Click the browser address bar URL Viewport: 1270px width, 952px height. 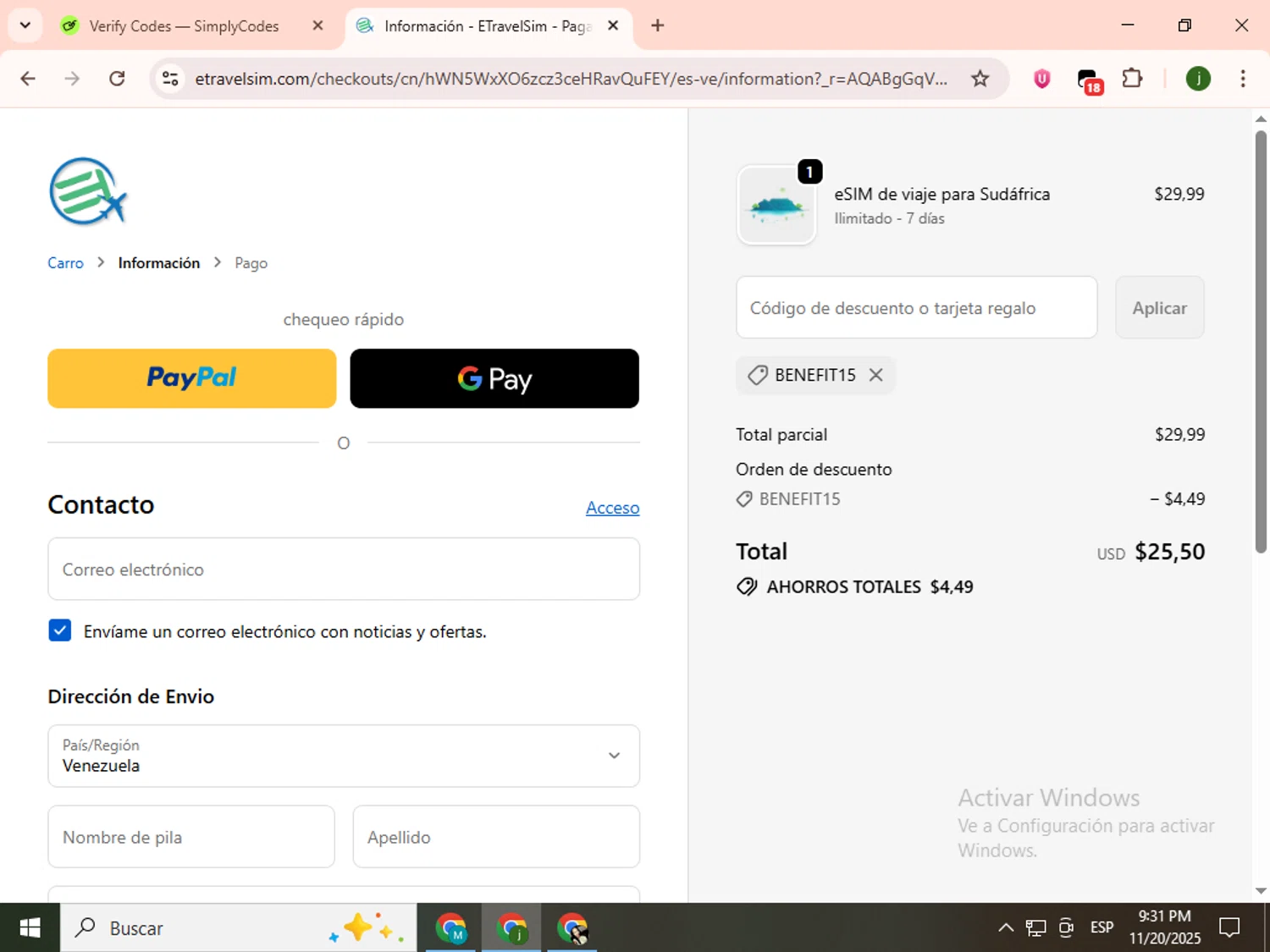(571, 79)
